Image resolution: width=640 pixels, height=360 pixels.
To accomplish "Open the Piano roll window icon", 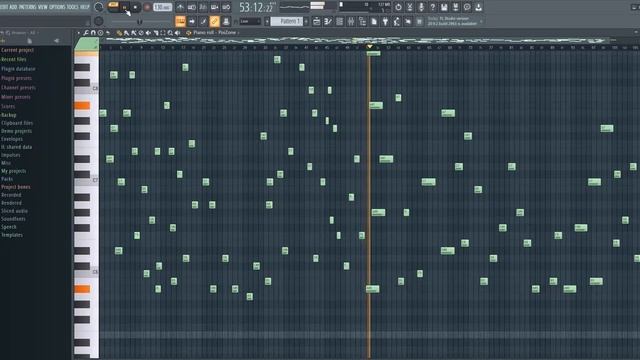I will [x=328, y=21].
